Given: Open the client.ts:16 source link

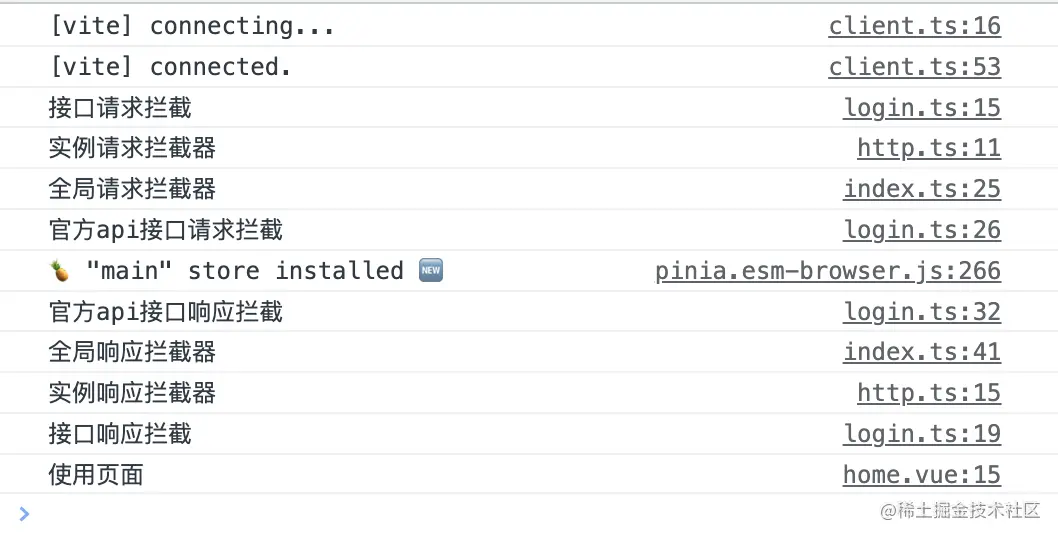Looking at the screenshot, I should (914, 26).
